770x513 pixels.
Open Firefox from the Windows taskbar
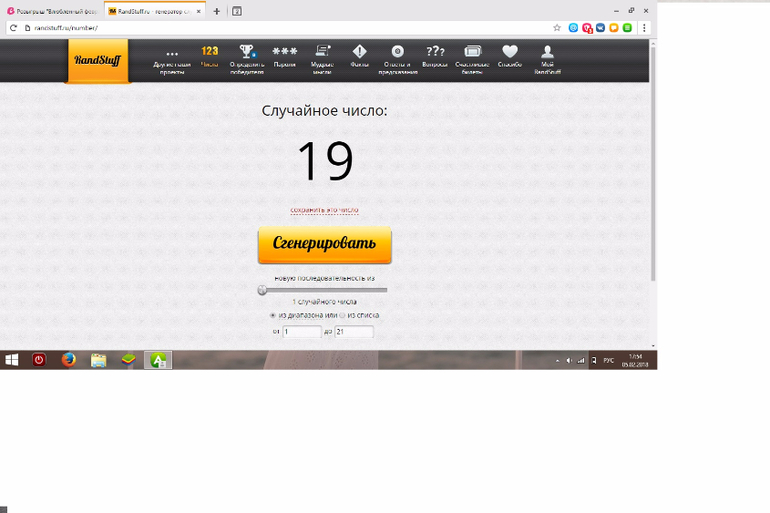[68, 360]
